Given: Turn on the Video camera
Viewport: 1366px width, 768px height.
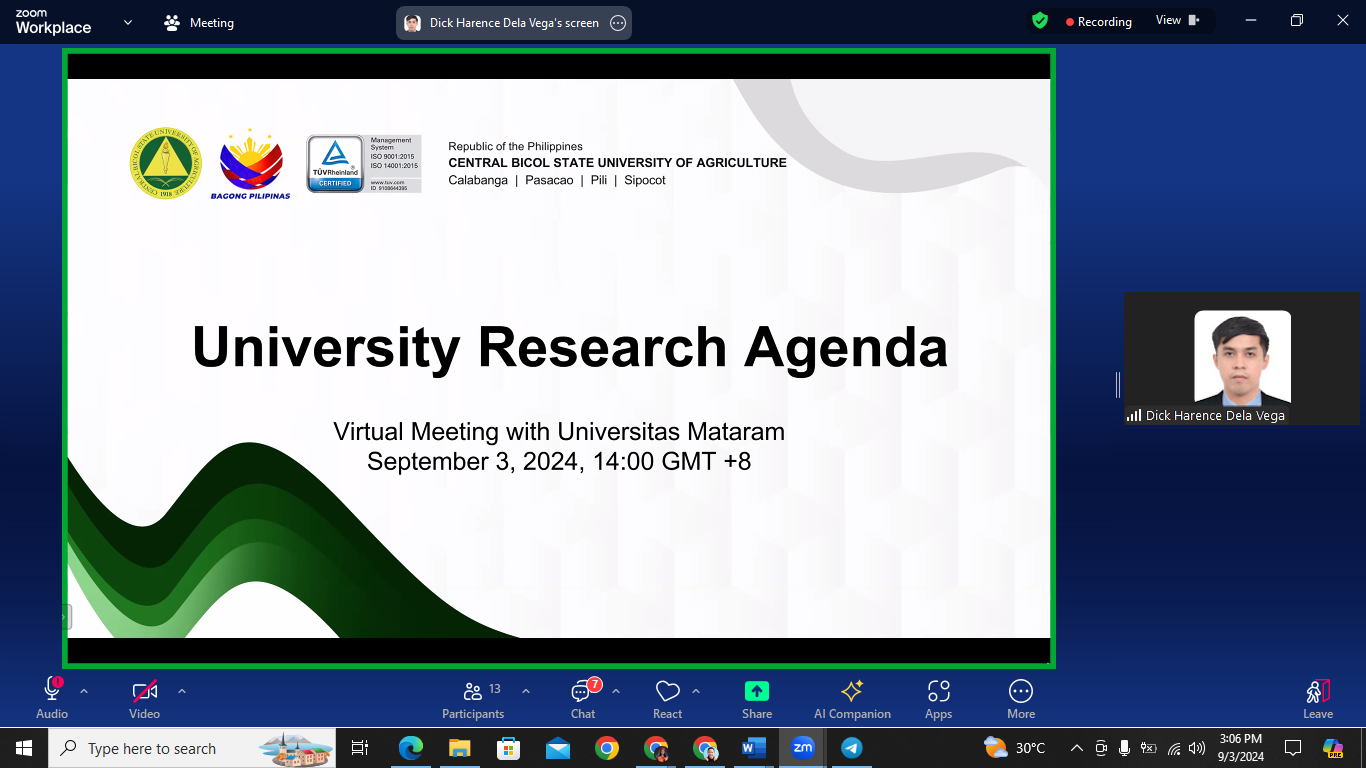Looking at the screenshot, I should click(x=145, y=699).
